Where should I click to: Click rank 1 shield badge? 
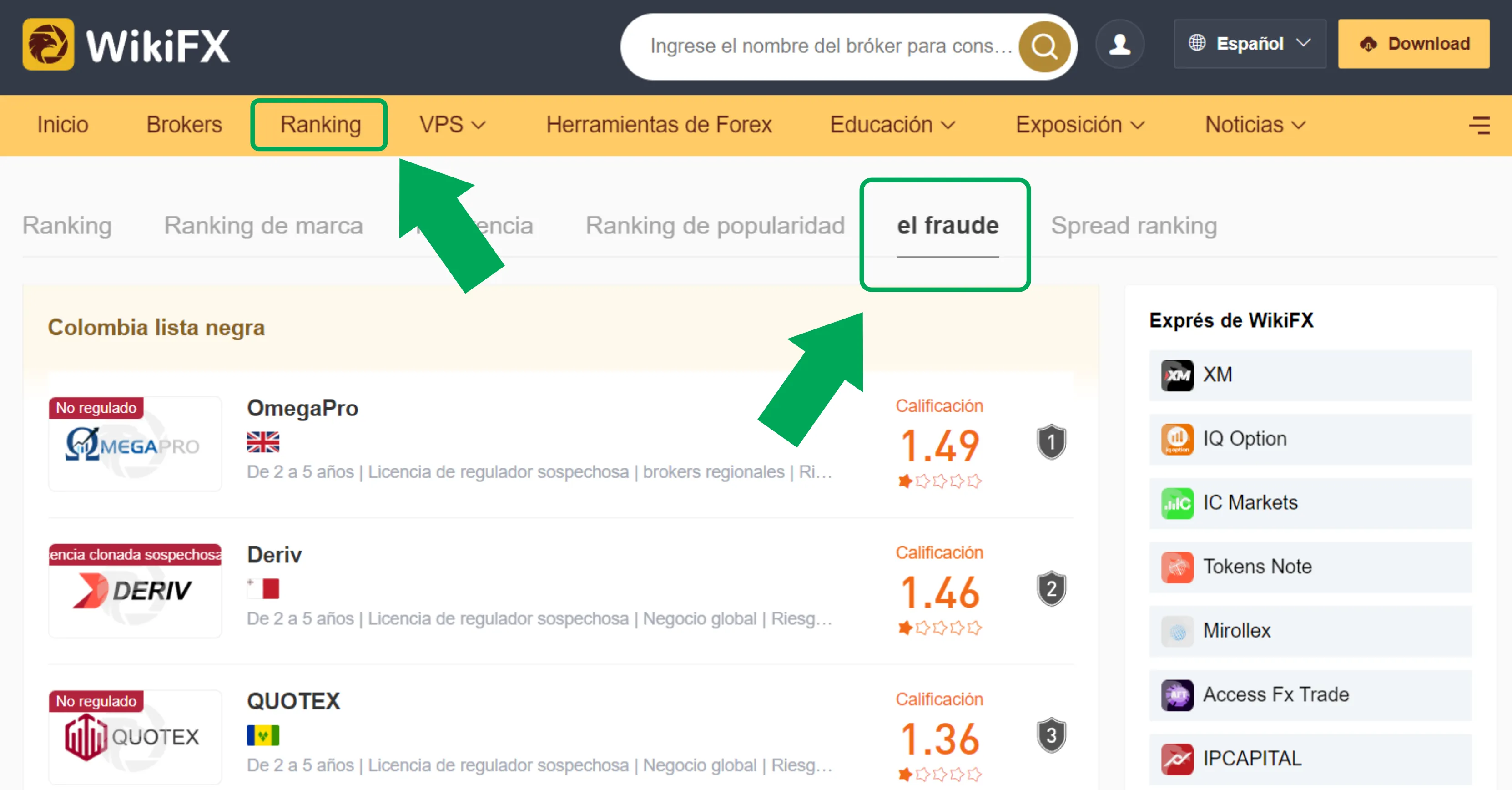(1051, 442)
